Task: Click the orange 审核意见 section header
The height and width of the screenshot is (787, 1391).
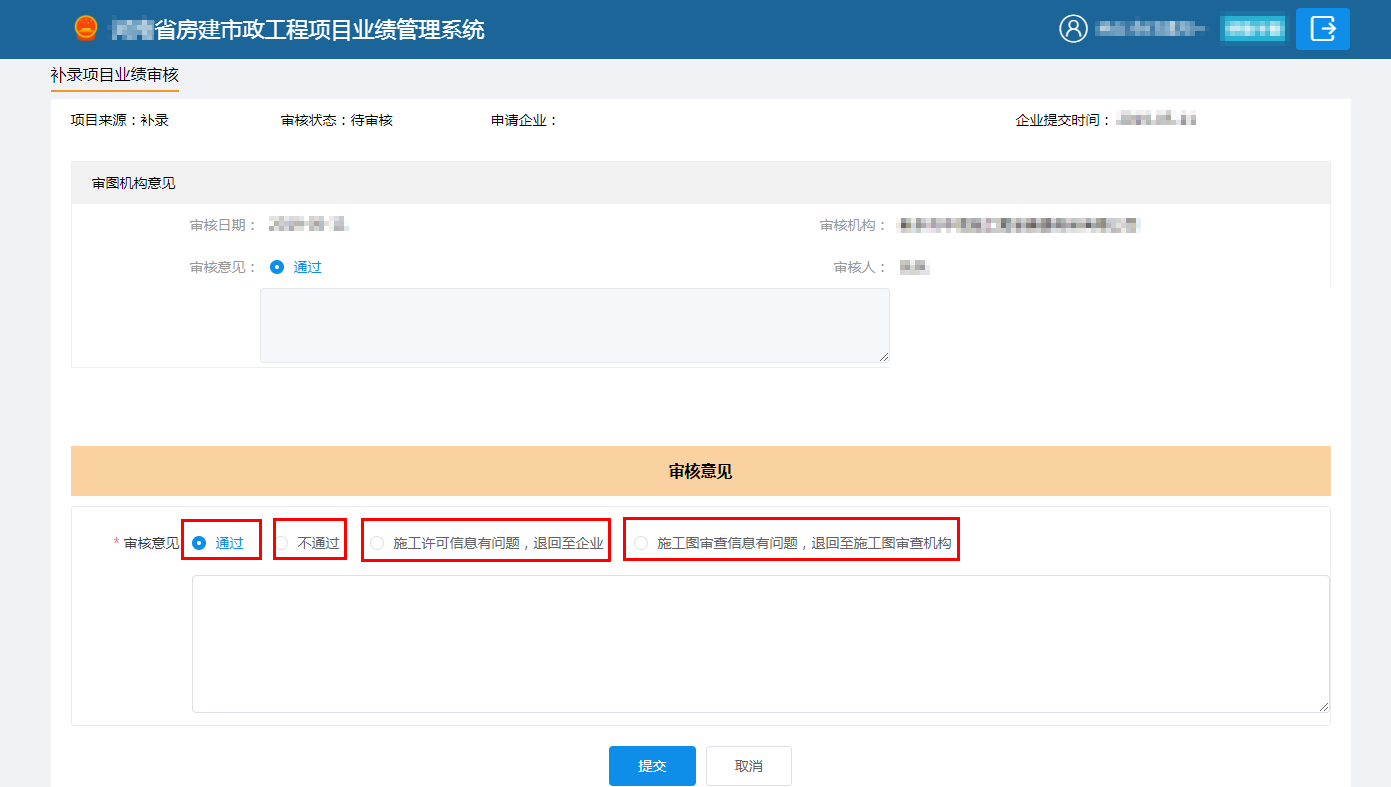Action: 700,471
